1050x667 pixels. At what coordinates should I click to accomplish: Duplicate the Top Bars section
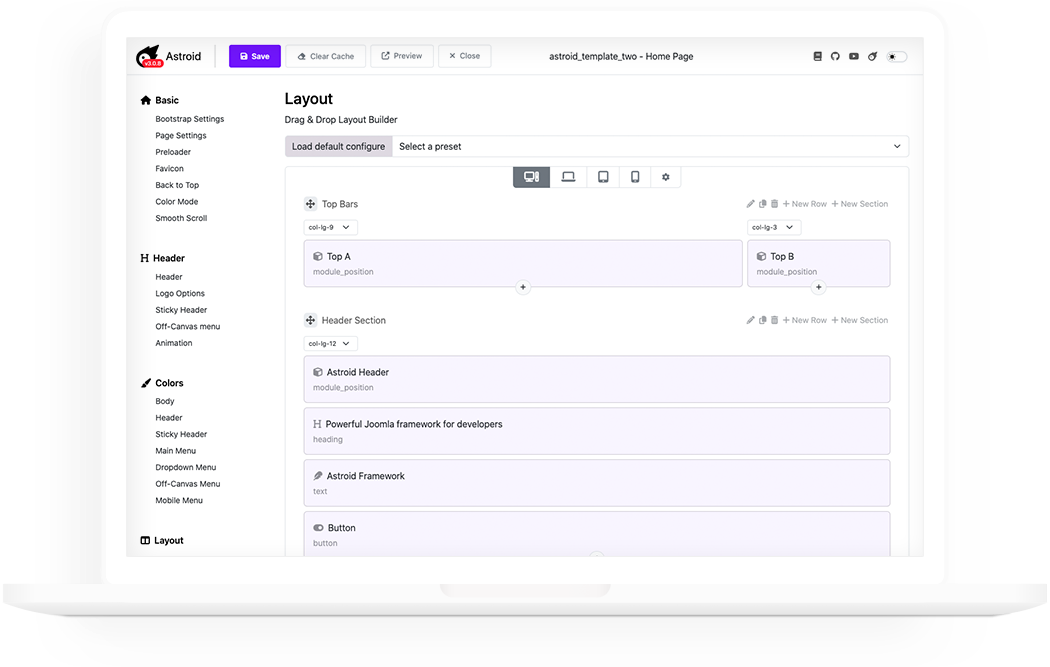pyautogui.click(x=762, y=204)
